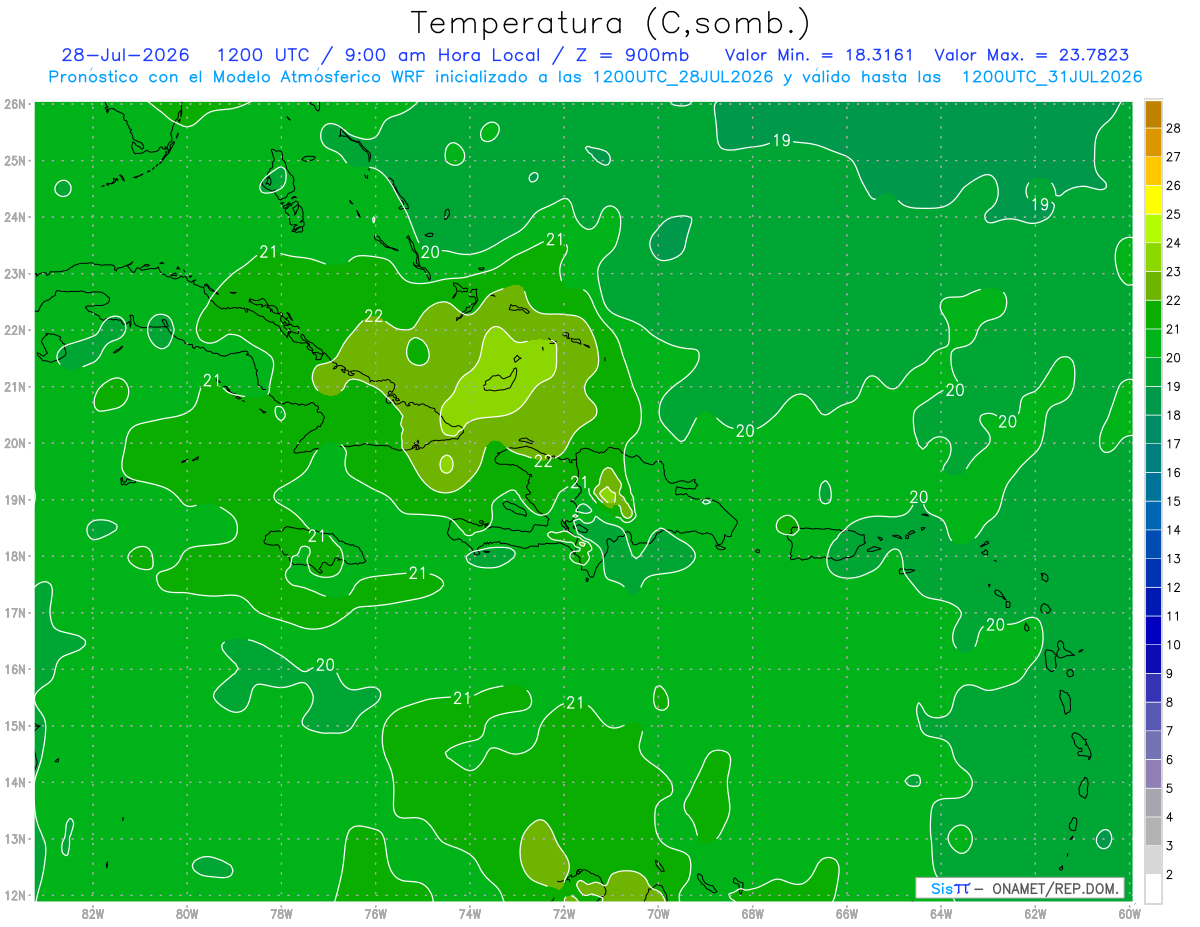This screenshot has height=927, width=1200.
Task: Click the dark brown top swatch of the legend
Action: (x=1153, y=114)
